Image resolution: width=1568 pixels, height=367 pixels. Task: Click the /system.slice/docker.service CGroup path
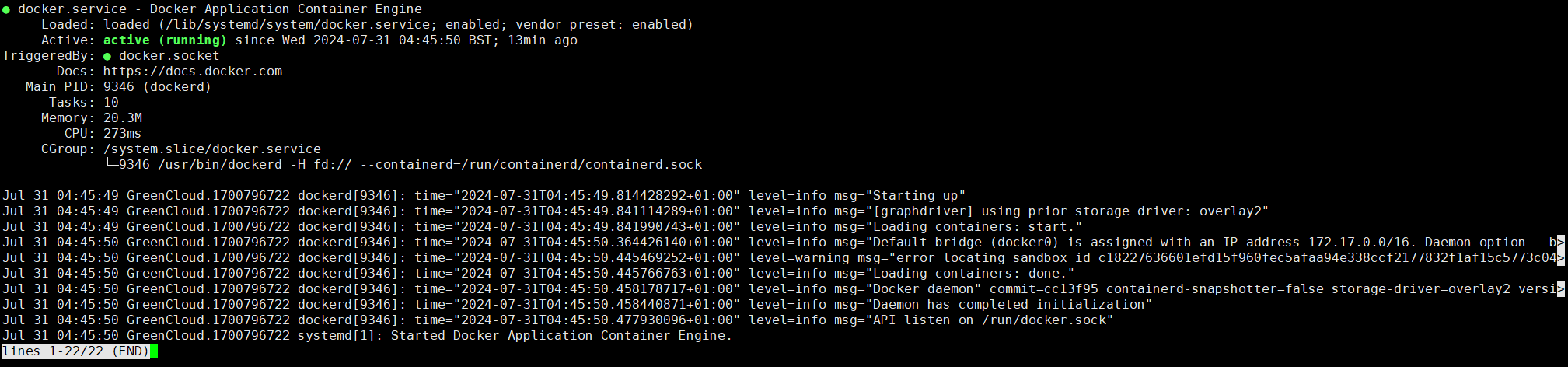click(x=211, y=149)
